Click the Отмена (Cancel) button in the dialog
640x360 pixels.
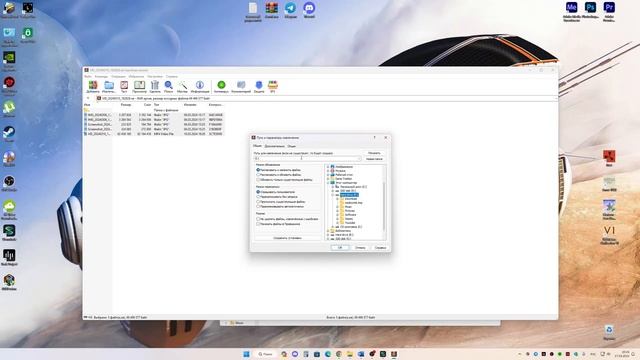point(360,248)
